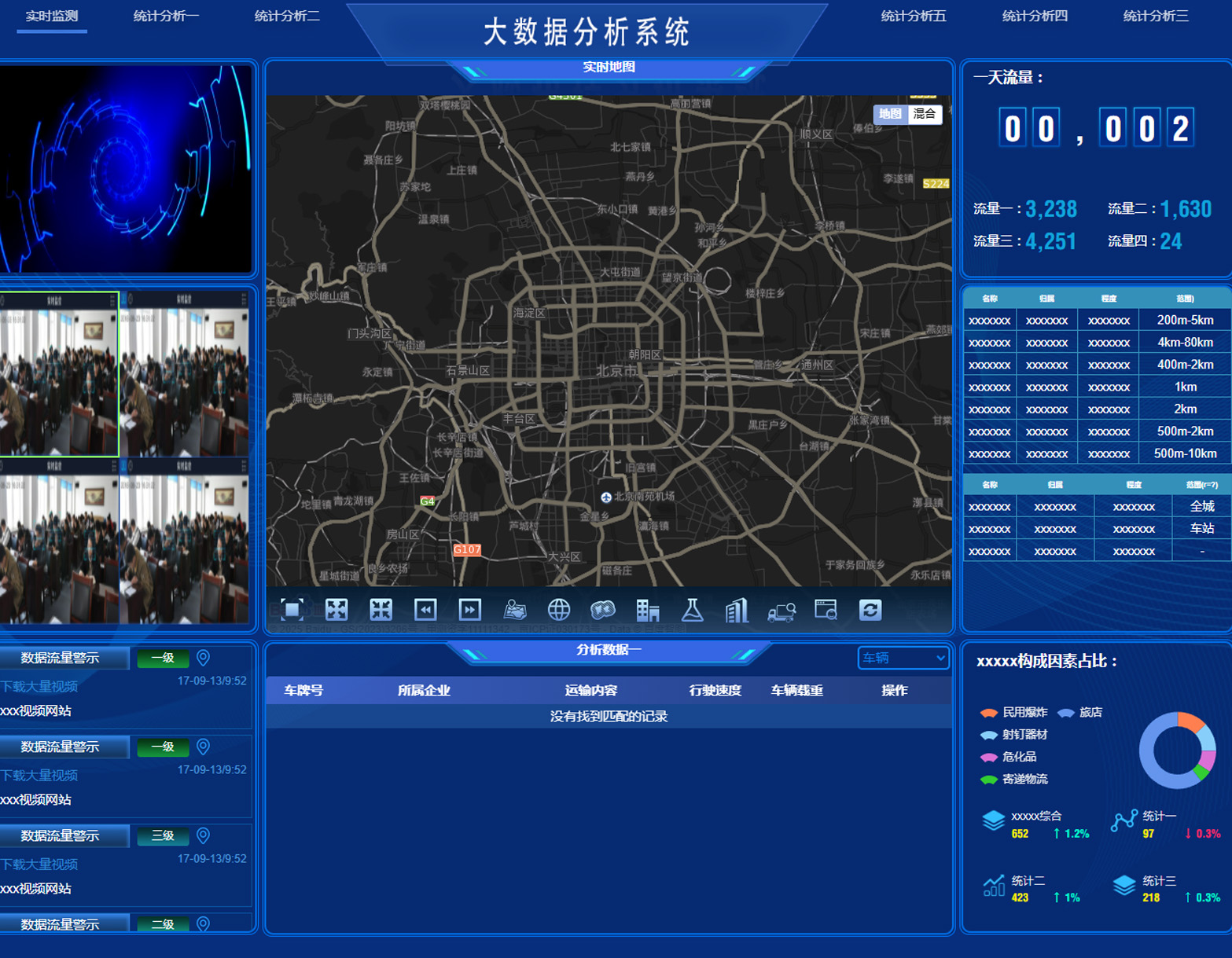Image resolution: width=1232 pixels, height=958 pixels.
Task: Open the 统计分析二 tab
Action: point(287,16)
